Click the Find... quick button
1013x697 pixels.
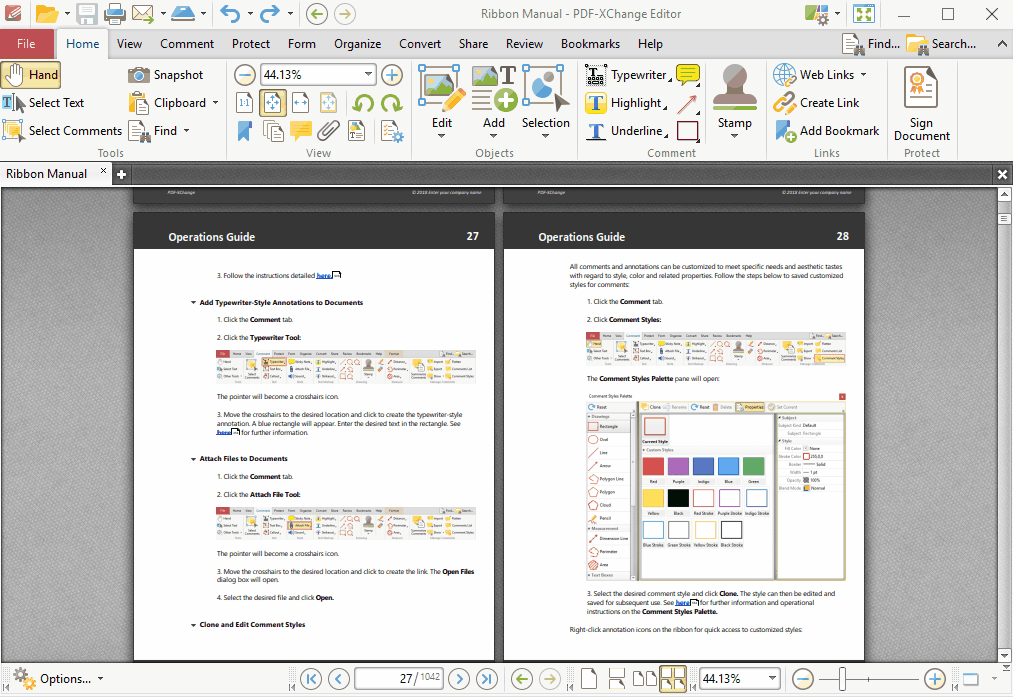tap(871, 44)
